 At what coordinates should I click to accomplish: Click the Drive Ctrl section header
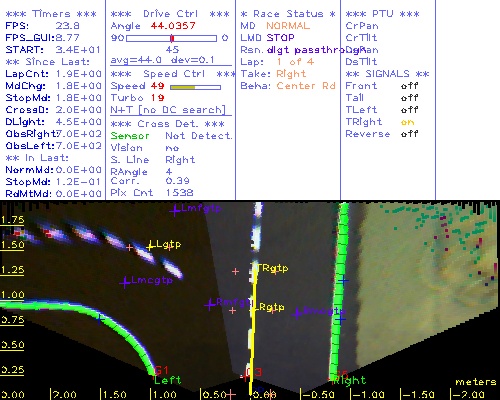coord(170,14)
